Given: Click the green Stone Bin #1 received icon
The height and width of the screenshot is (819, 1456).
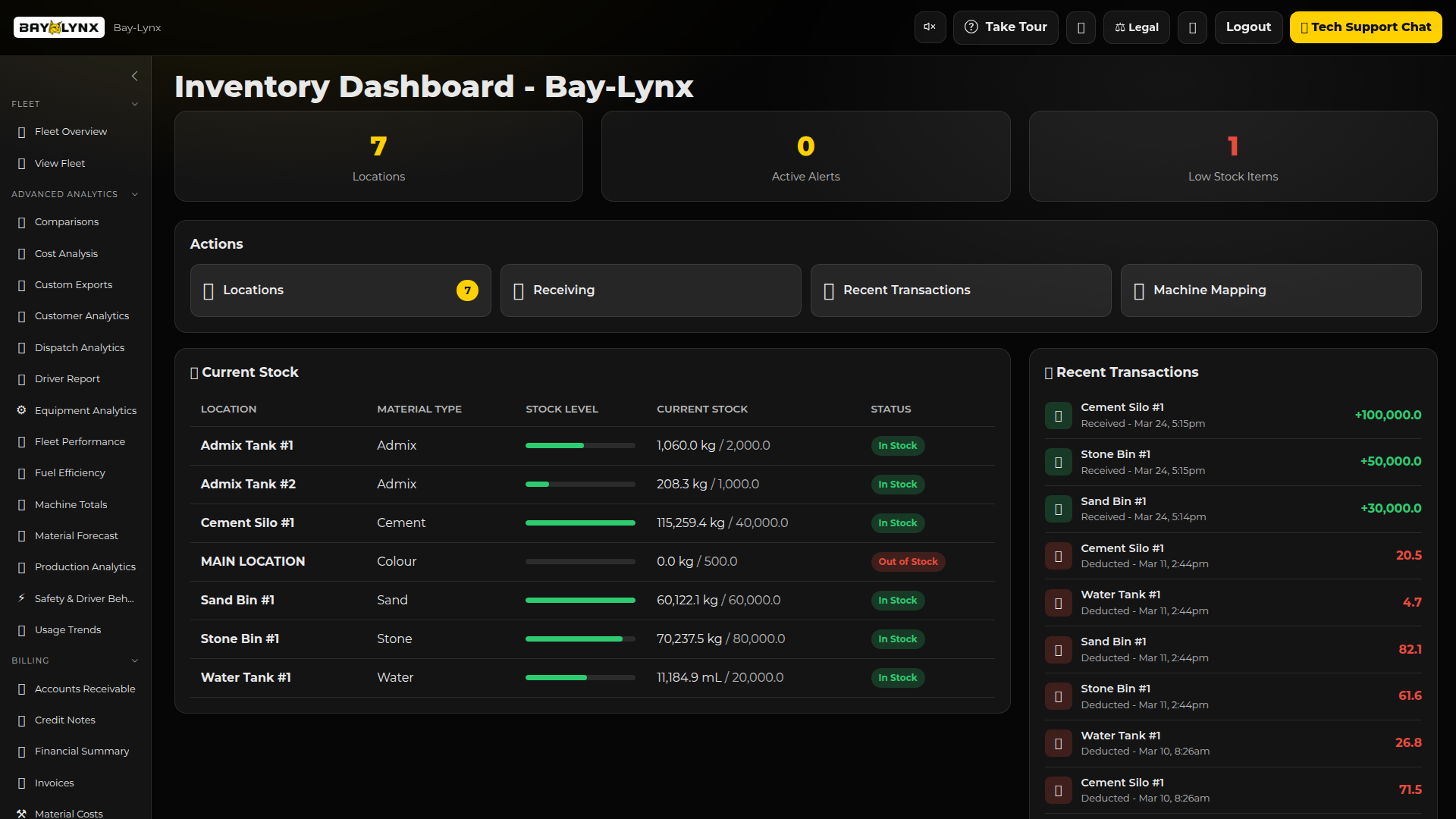Looking at the screenshot, I should (1058, 462).
